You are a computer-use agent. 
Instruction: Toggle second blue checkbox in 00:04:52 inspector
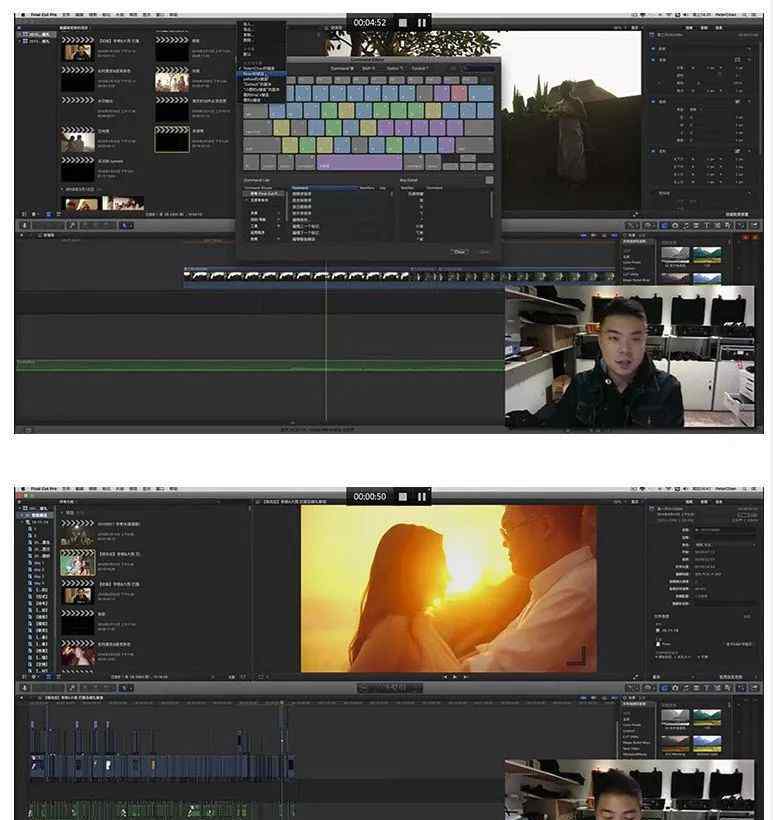653,60
